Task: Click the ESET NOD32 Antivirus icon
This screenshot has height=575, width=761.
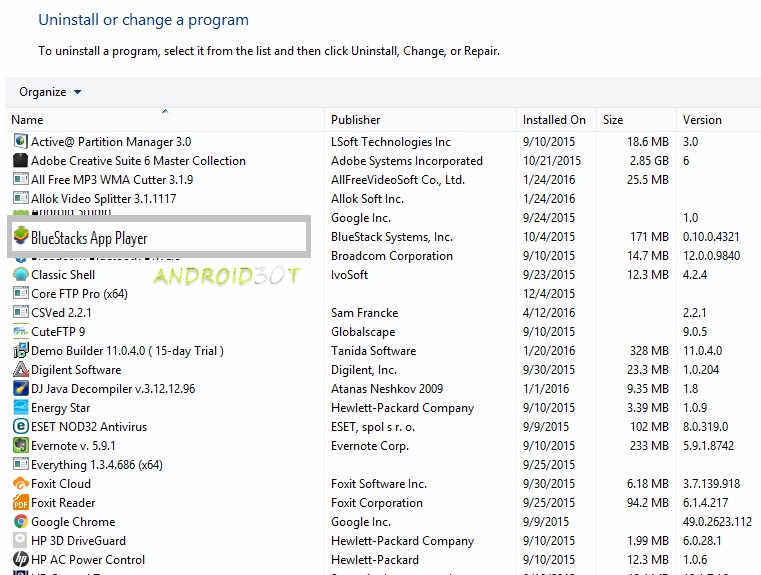Action: tap(20, 427)
